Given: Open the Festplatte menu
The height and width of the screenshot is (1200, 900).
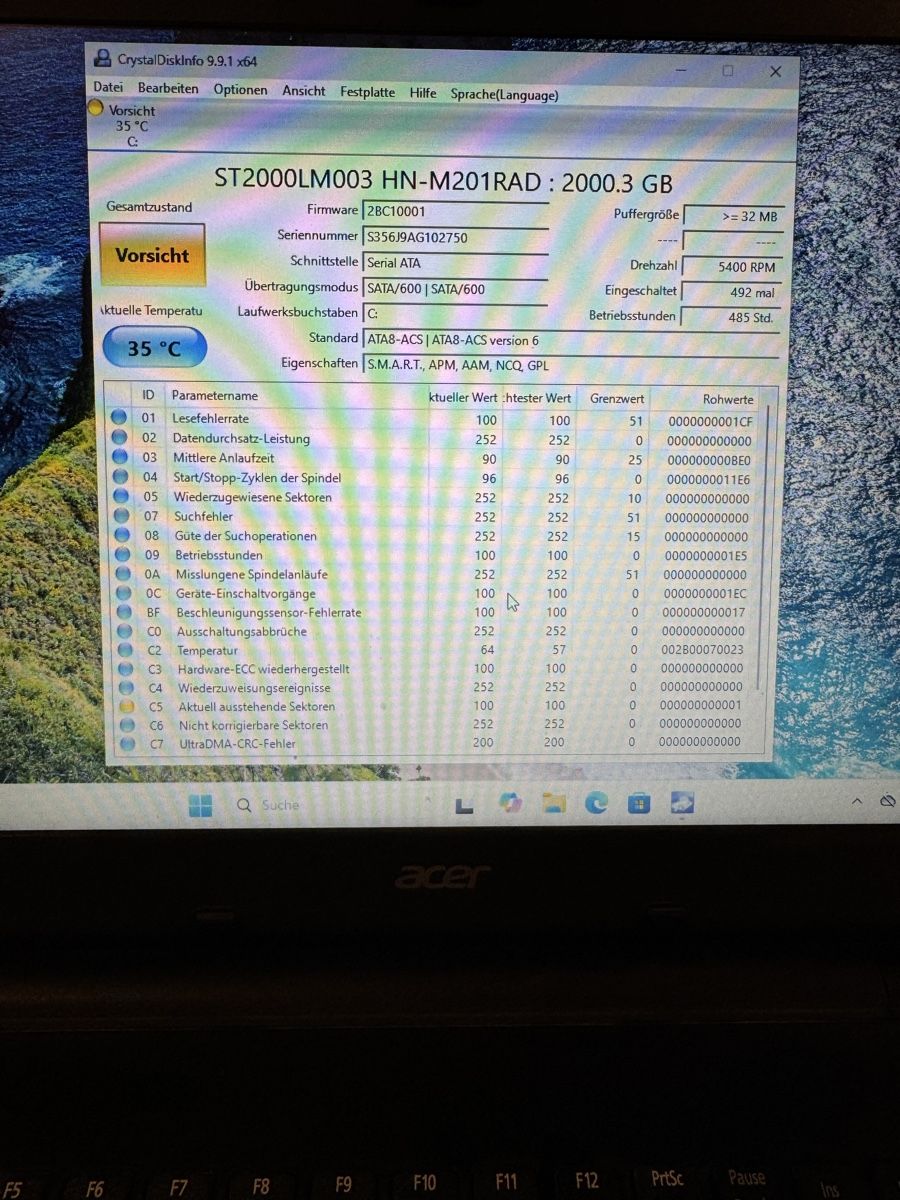Looking at the screenshot, I should coord(367,92).
